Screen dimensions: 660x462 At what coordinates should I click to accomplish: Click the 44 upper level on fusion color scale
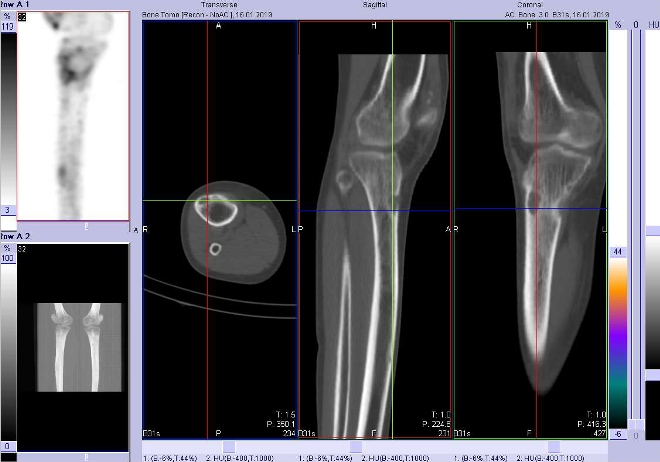coord(618,251)
